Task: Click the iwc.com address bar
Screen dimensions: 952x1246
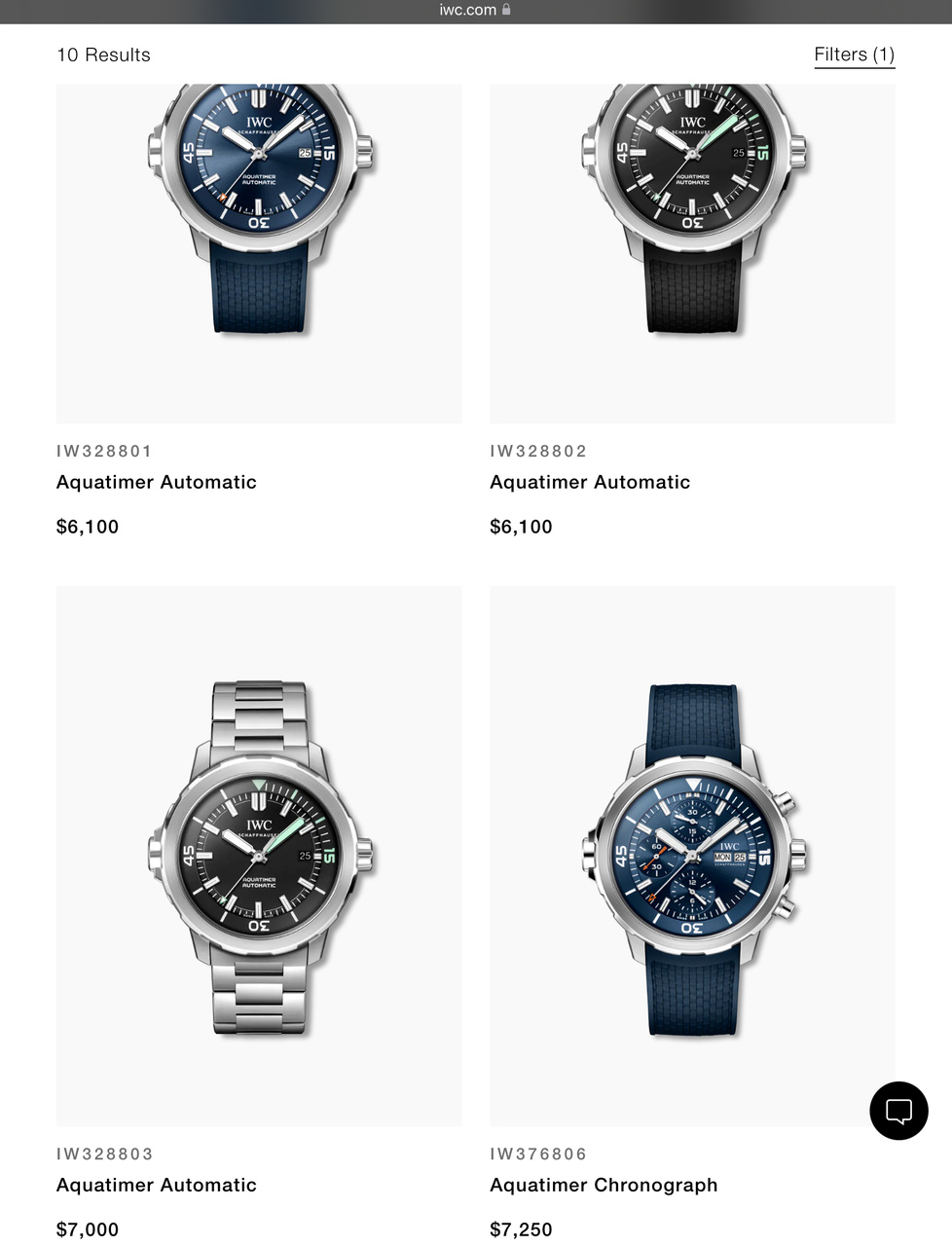Action: [475, 10]
